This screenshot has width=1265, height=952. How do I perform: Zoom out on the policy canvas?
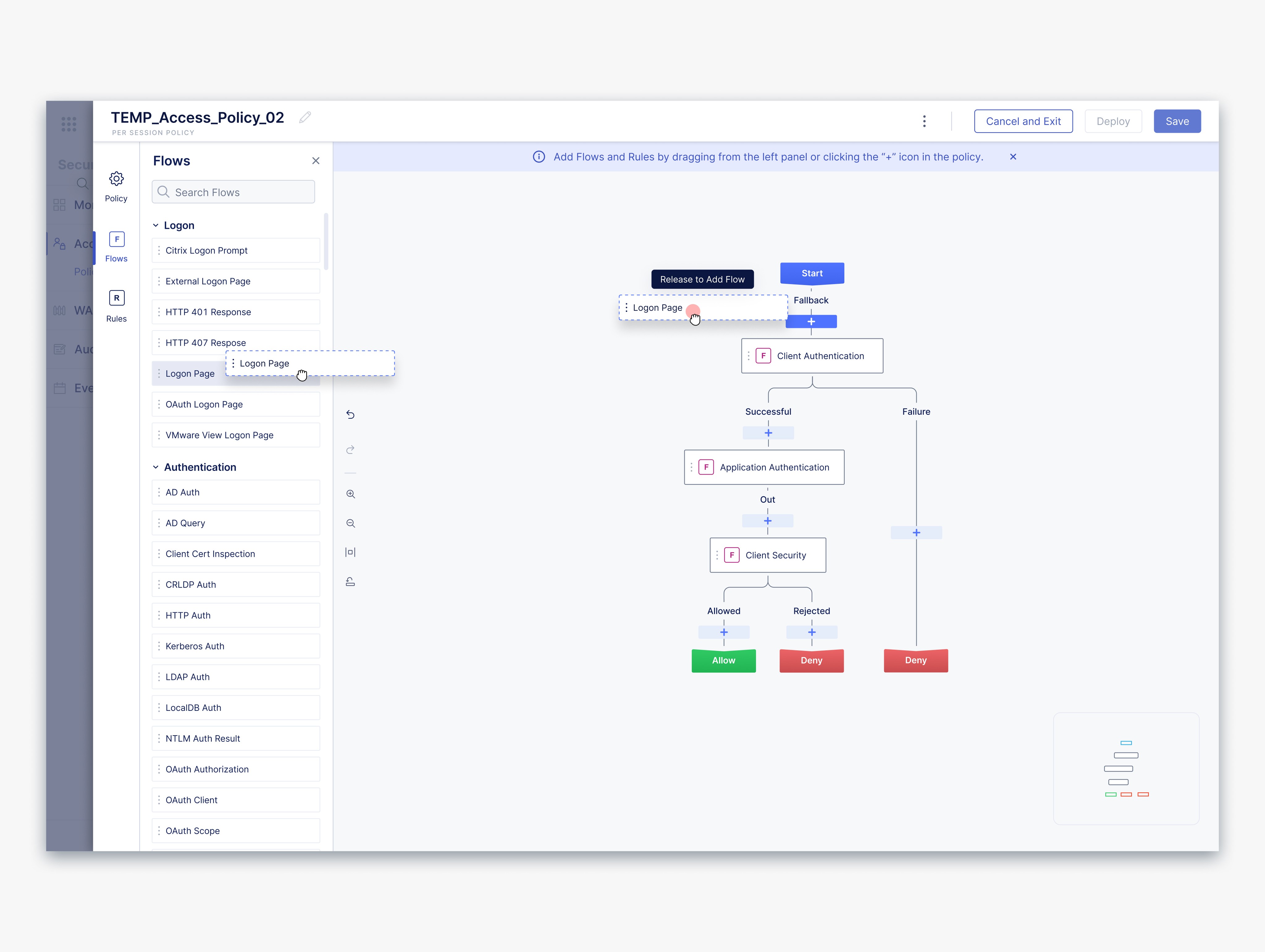pyautogui.click(x=351, y=523)
